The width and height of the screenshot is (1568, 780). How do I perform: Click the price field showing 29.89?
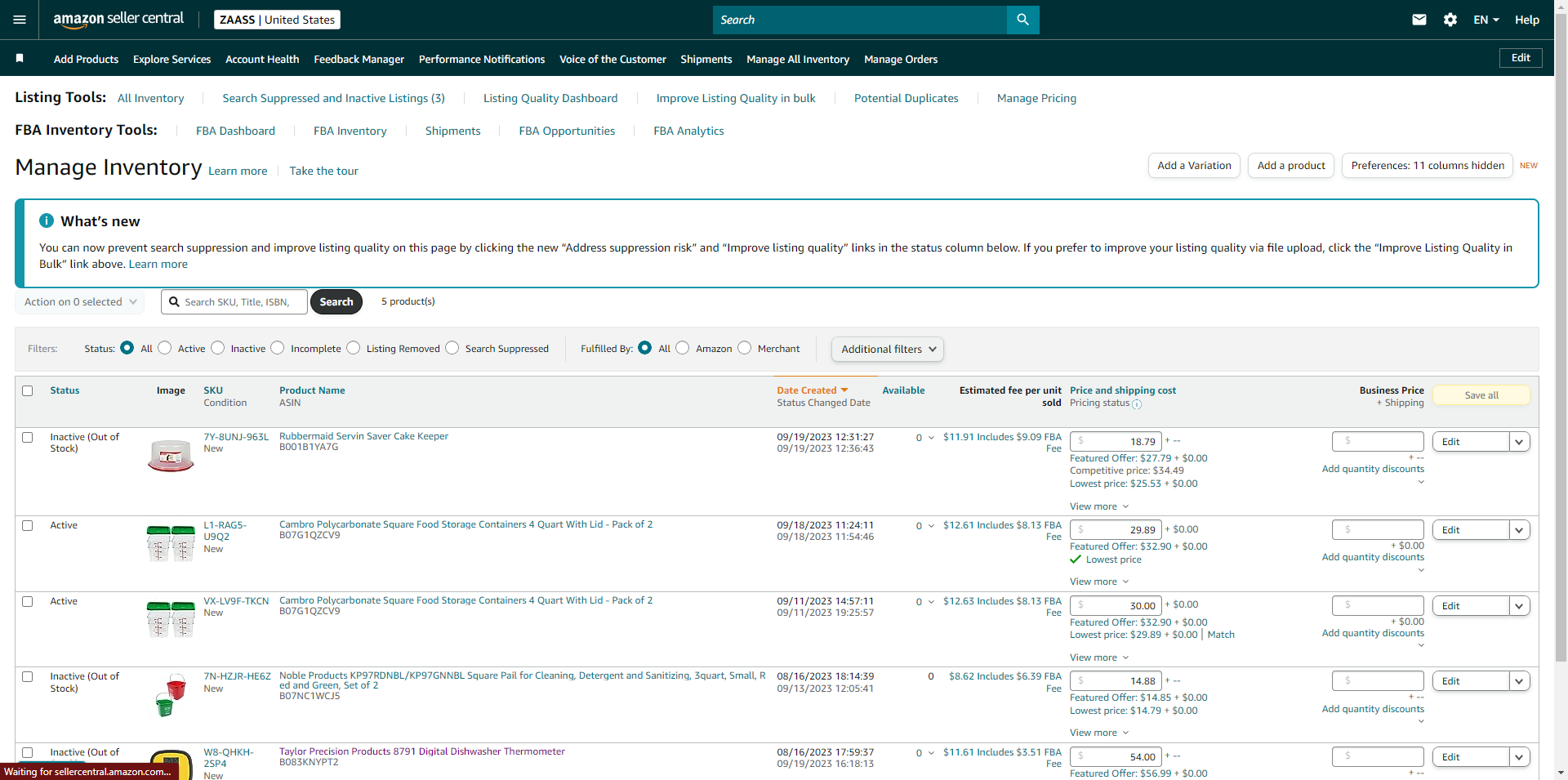(1116, 530)
